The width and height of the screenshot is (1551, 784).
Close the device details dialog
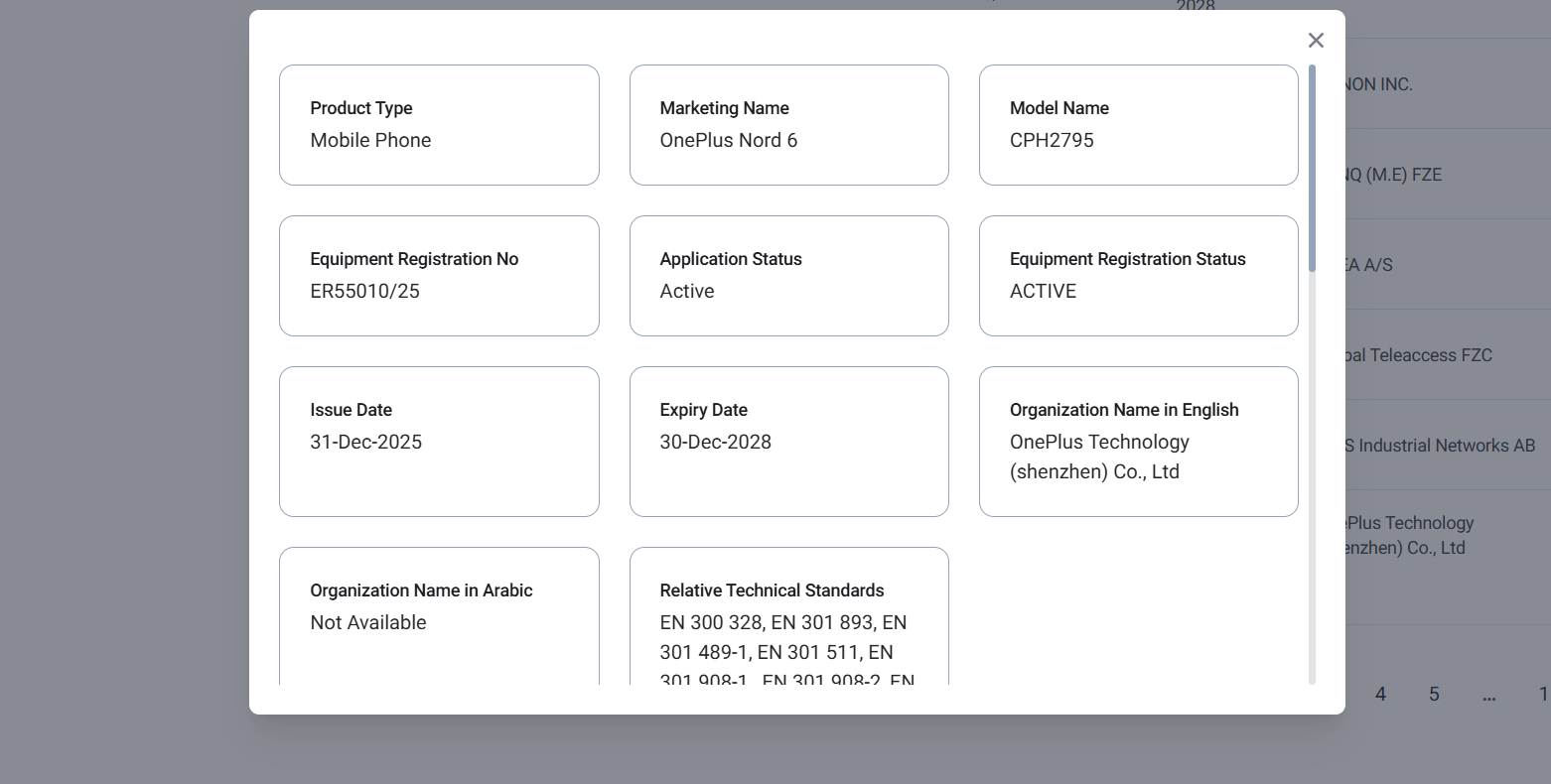point(1316,40)
